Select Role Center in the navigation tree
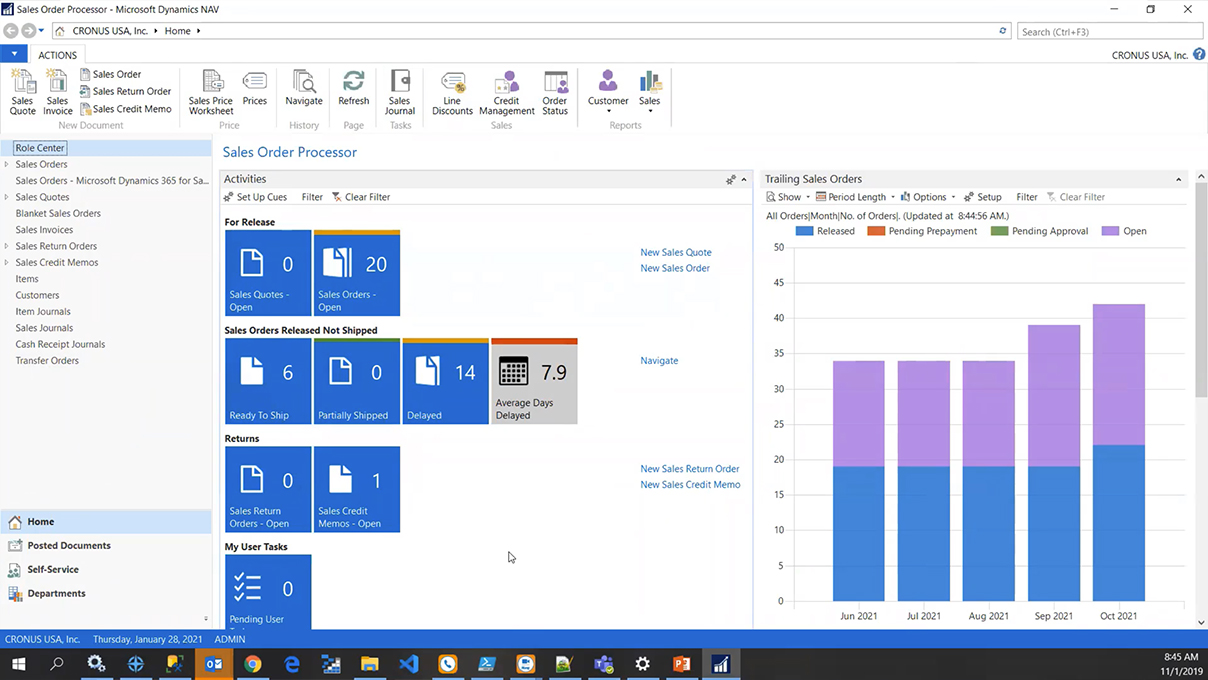This screenshot has height=680, width=1208. coord(40,148)
